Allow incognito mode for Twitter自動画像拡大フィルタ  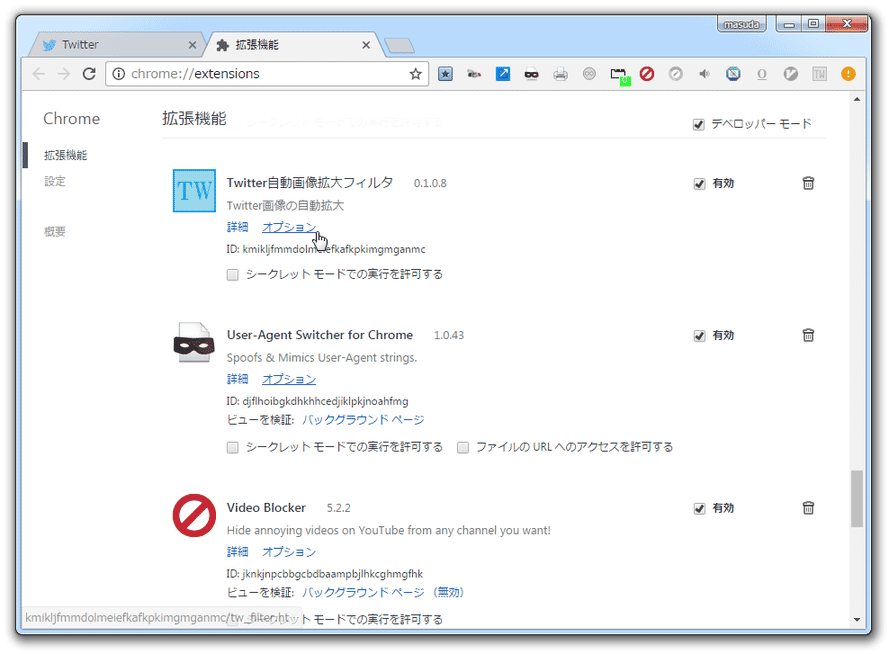coord(232,275)
